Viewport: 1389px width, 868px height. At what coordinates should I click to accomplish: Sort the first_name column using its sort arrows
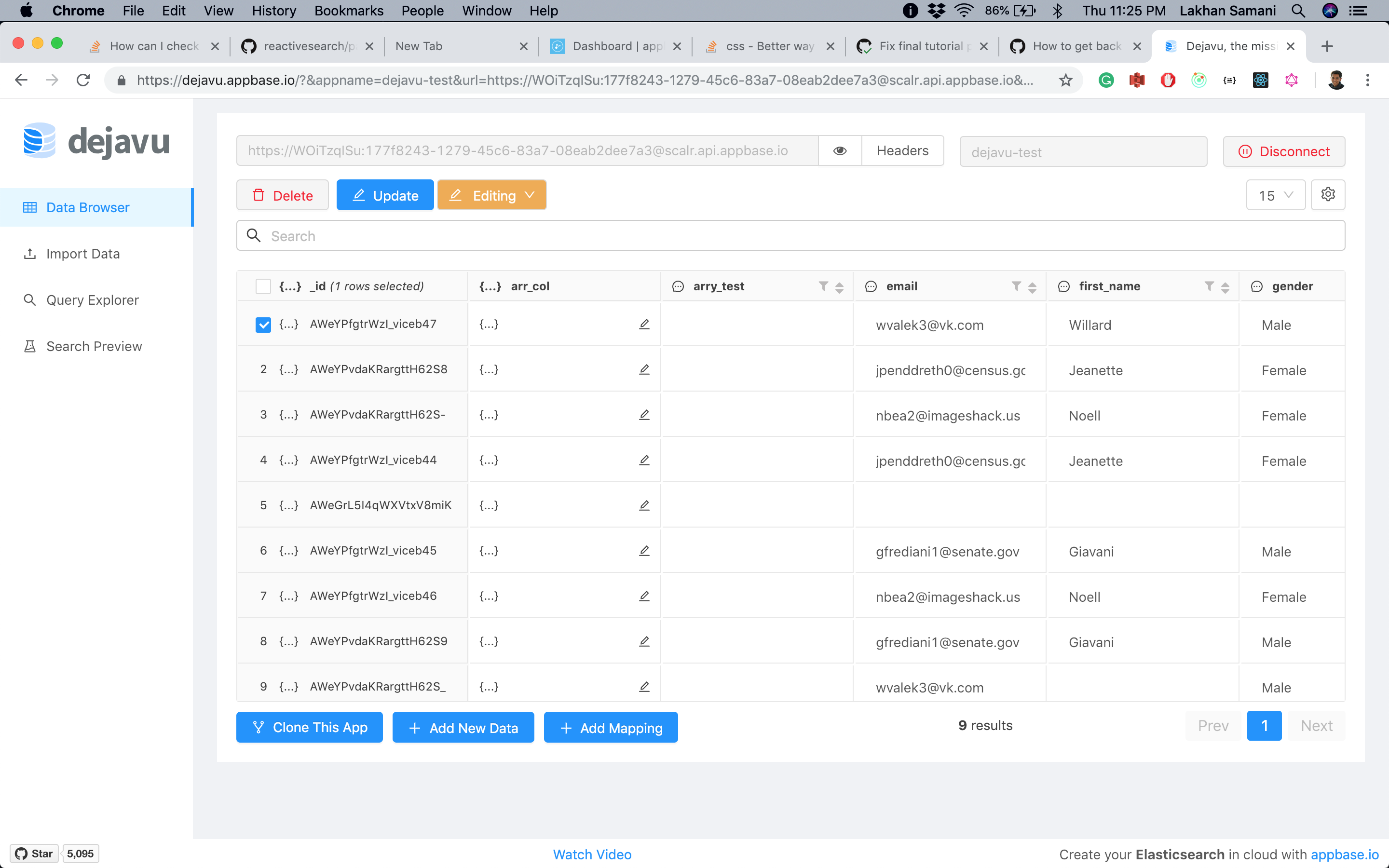tap(1225, 286)
